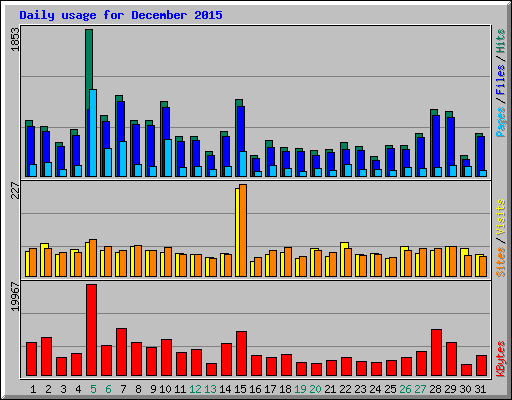Select day 9 on the x-axis

tap(153, 389)
